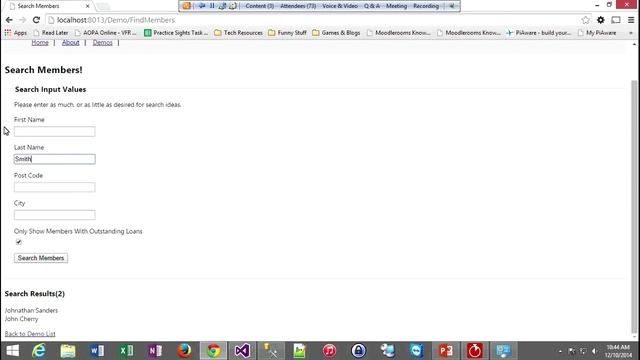Focus the Post Code input field

(x=55, y=187)
